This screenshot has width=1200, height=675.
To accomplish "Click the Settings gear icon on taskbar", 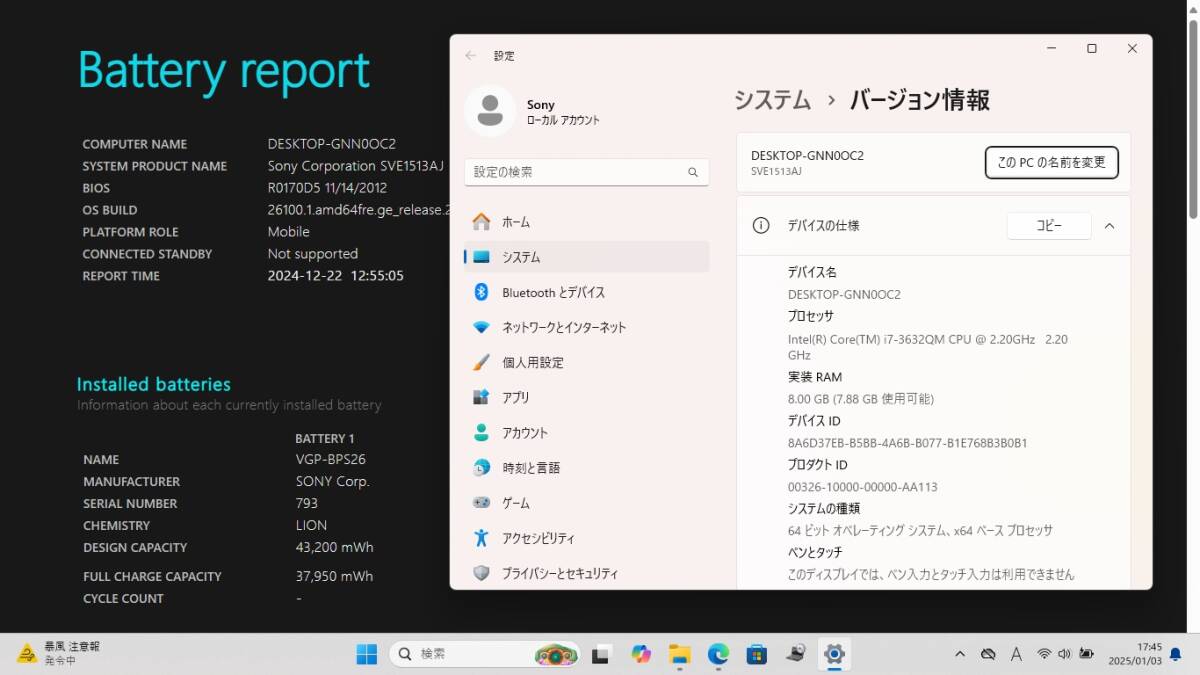I will coord(834,654).
